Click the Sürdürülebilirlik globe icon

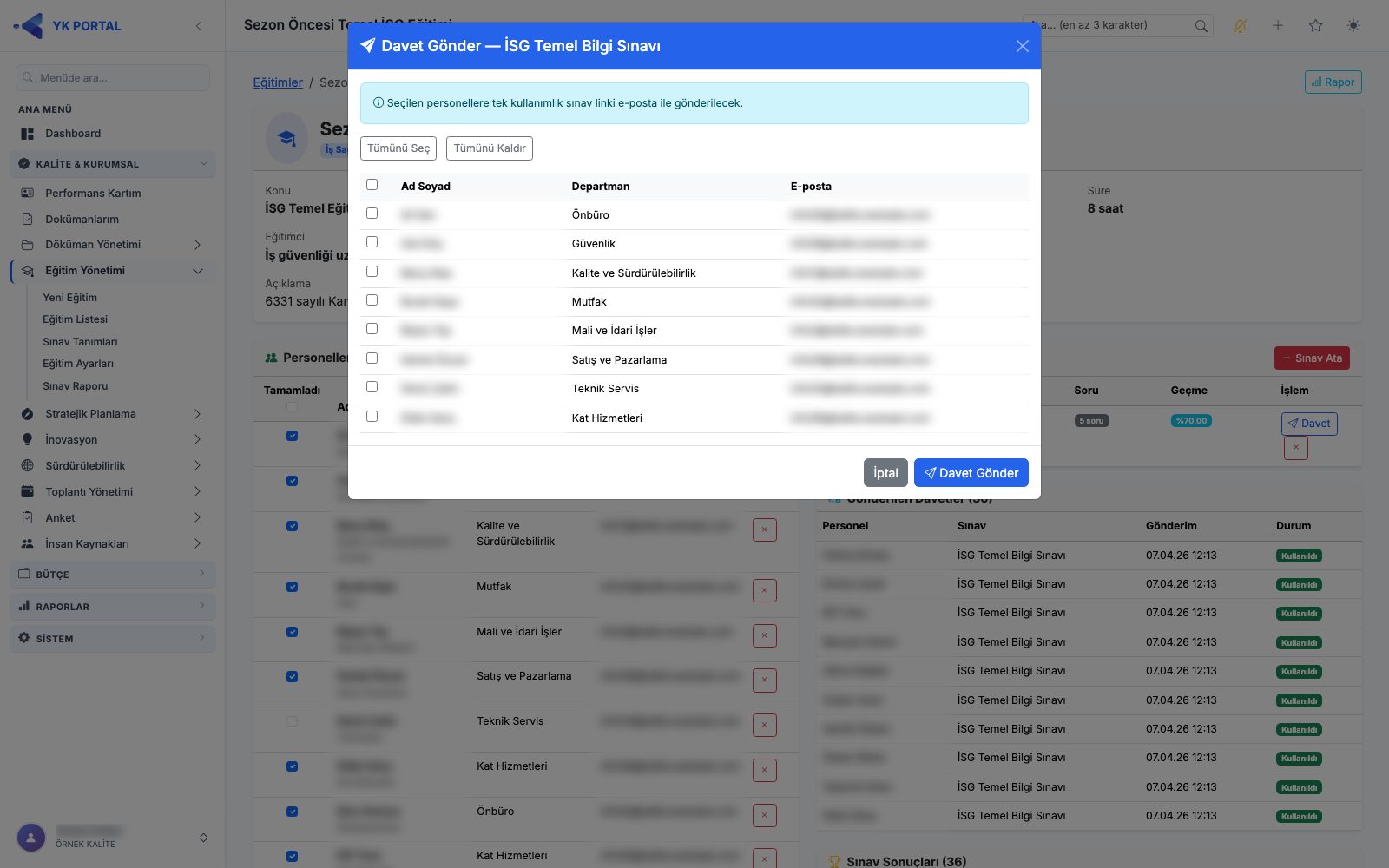[x=28, y=466]
